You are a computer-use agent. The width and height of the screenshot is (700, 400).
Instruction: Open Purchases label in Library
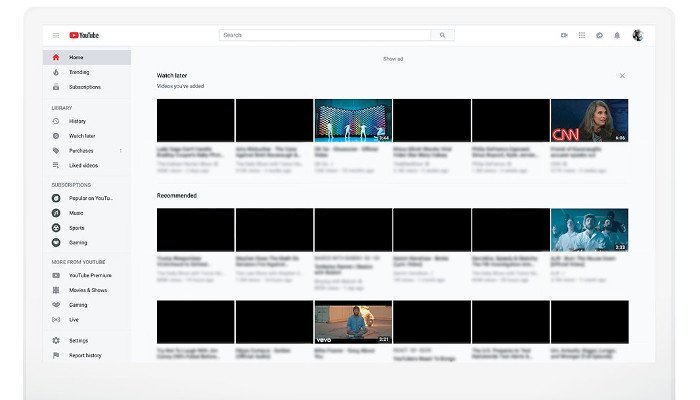[x=81, y=151]
